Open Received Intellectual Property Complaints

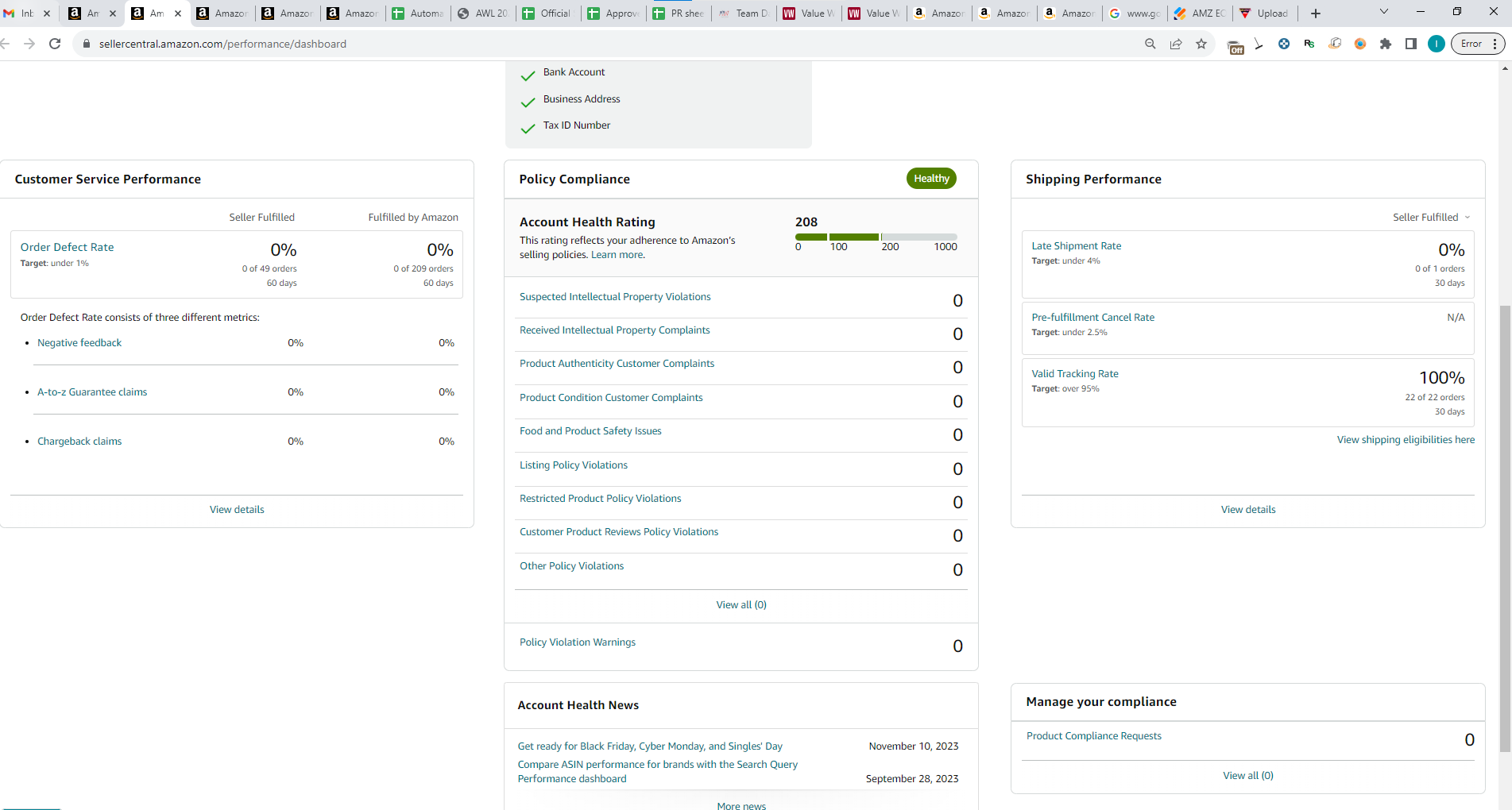point(614,330)
